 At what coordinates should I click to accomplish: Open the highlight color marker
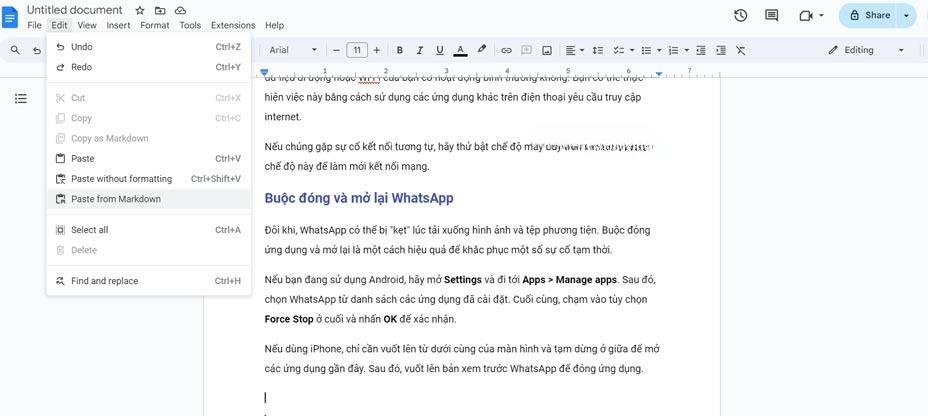(482, 50)
